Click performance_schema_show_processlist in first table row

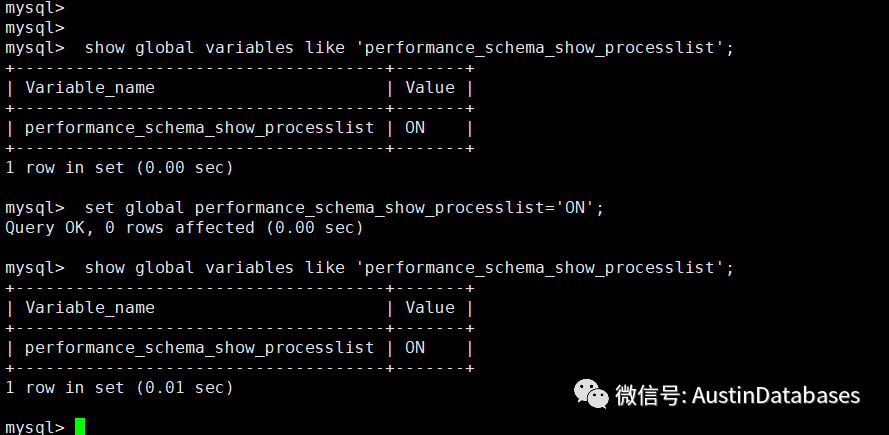pyautogui.click(x=200, y=128)
